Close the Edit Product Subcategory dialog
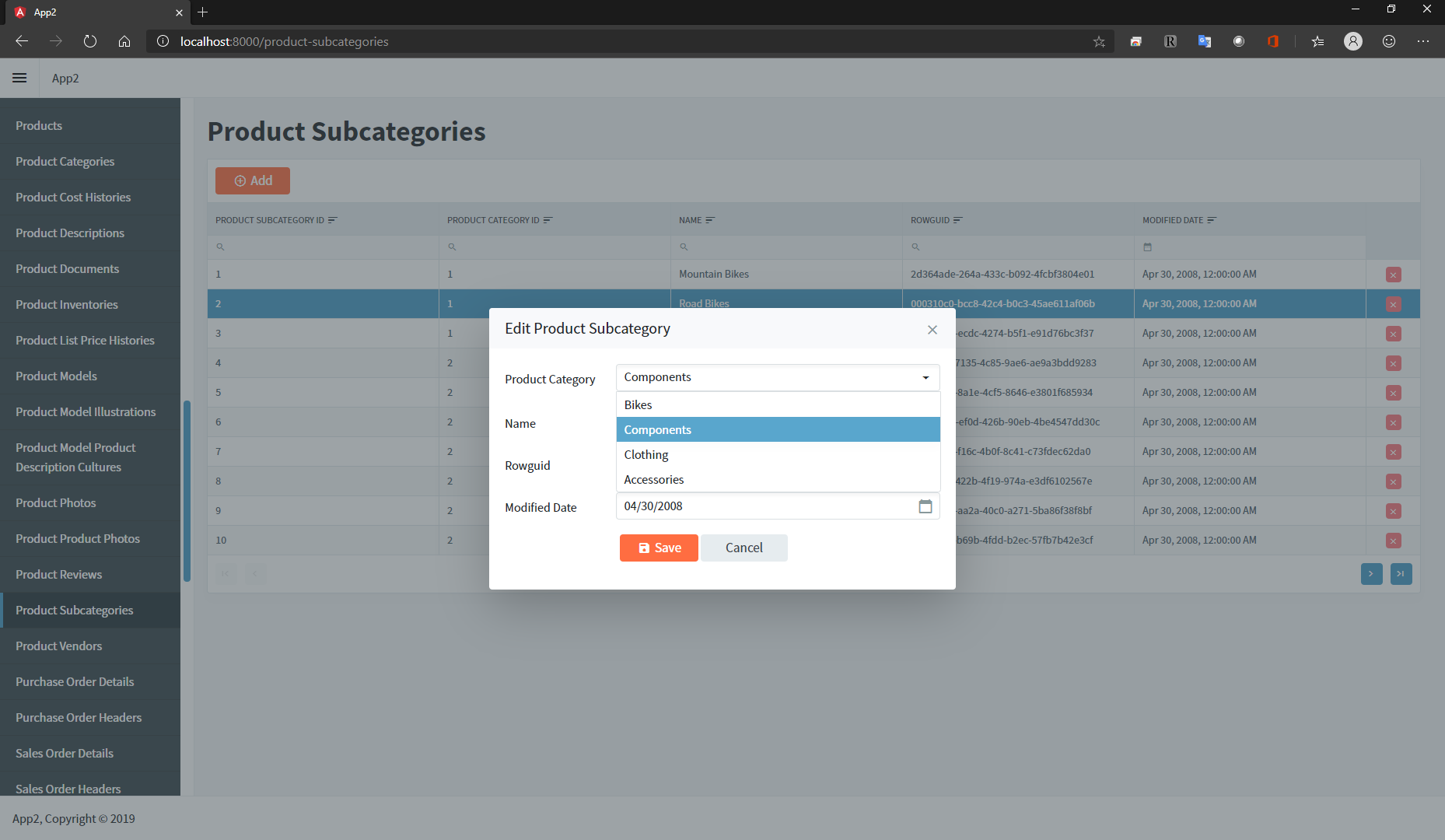The height and width of the screenshot is (840, 1445). [x=932, y=330]
